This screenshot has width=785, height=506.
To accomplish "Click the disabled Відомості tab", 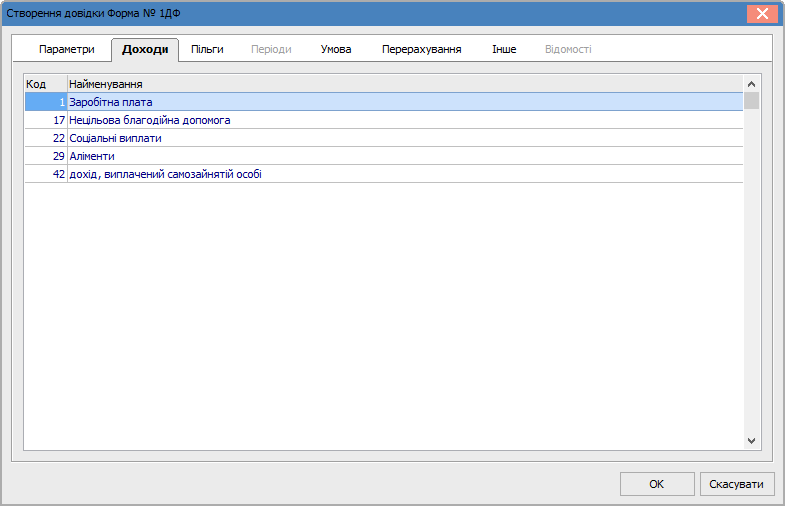I will 568,50.
